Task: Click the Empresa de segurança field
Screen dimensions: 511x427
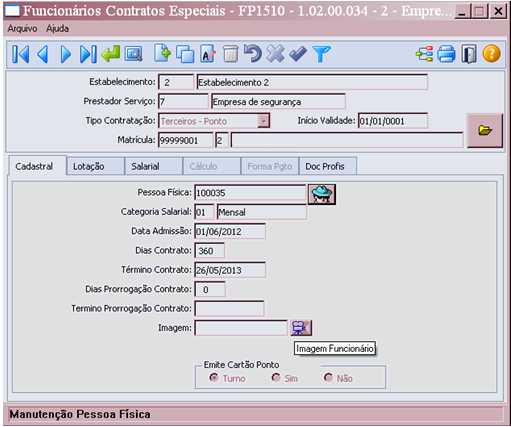Action: pos(278,102)
